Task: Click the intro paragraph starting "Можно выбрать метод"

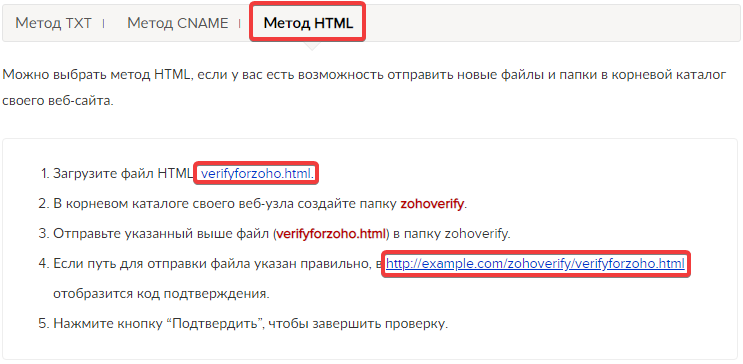Action: 363,88
